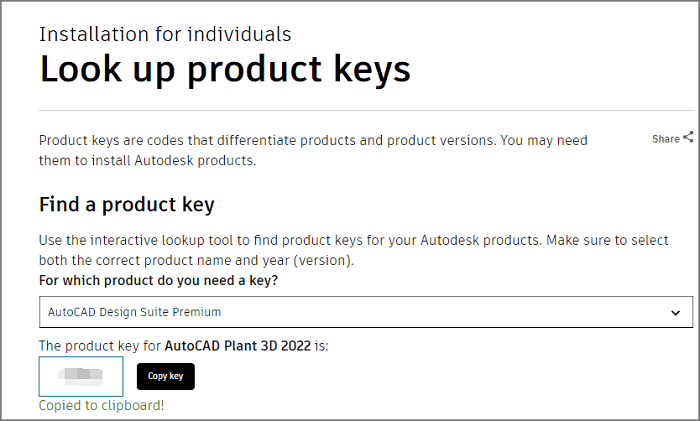
Task: Click the Look up product keys heading
Action: tap(224, 70)
